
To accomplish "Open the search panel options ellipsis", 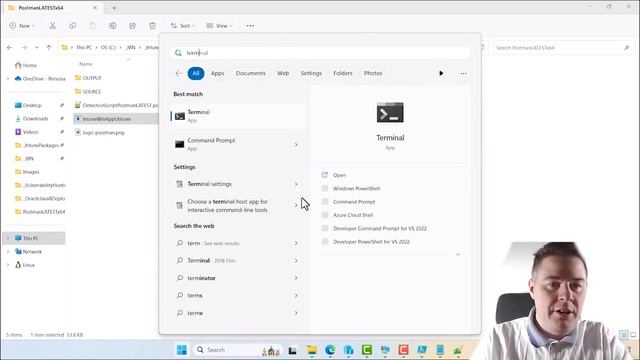I will click(x=463, y=73).
